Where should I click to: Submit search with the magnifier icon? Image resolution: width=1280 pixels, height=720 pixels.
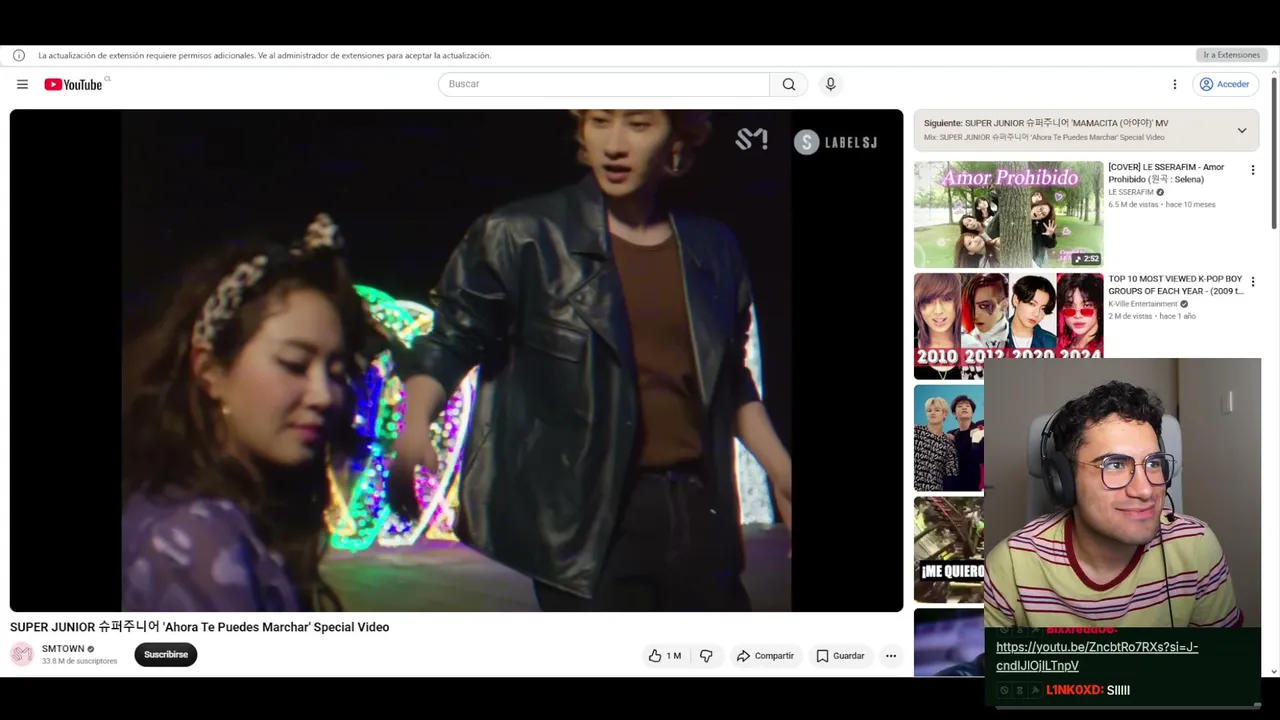(789, 84)
